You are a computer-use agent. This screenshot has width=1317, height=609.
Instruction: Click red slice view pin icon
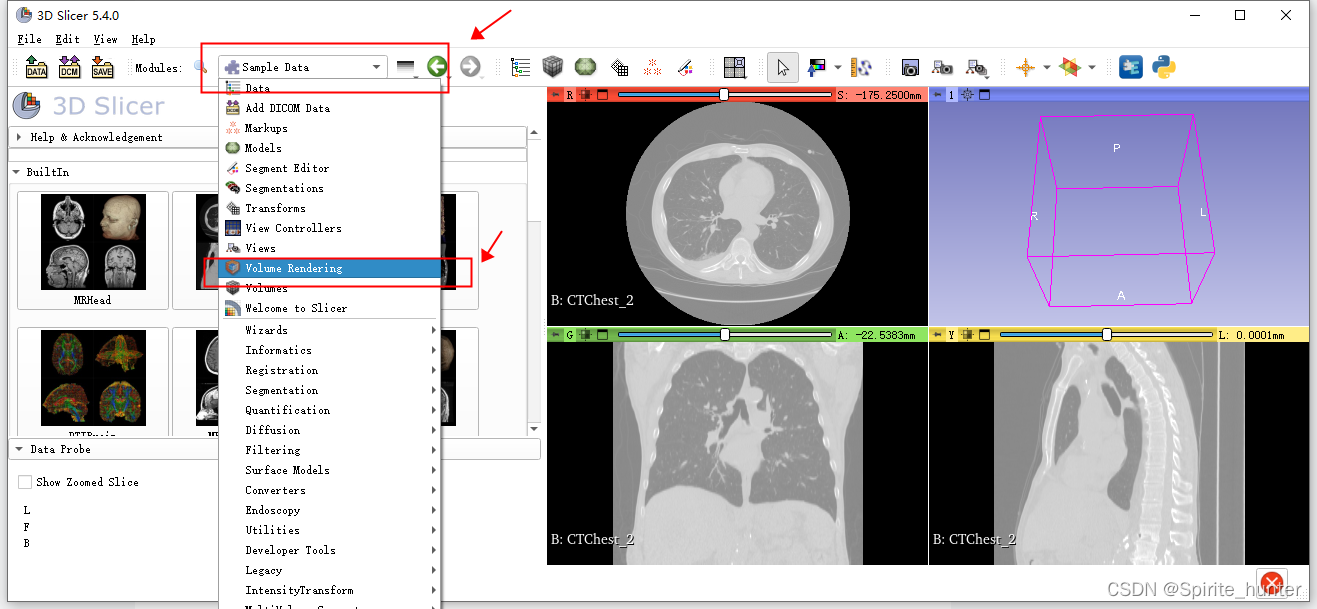(556, 95)
